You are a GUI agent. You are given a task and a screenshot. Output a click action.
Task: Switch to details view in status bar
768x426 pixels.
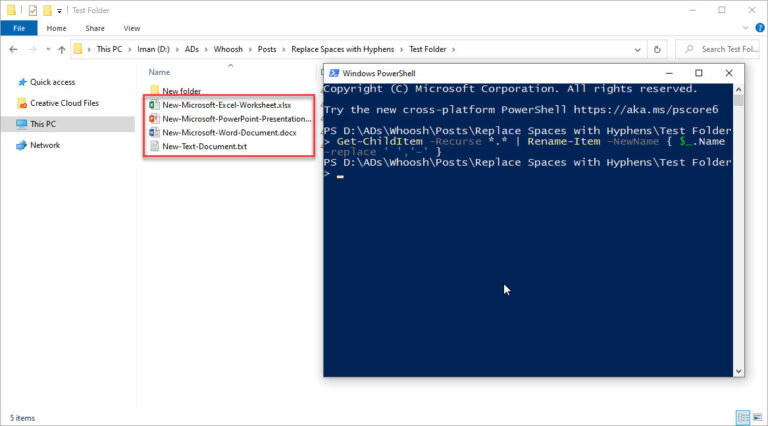[742, 417]
